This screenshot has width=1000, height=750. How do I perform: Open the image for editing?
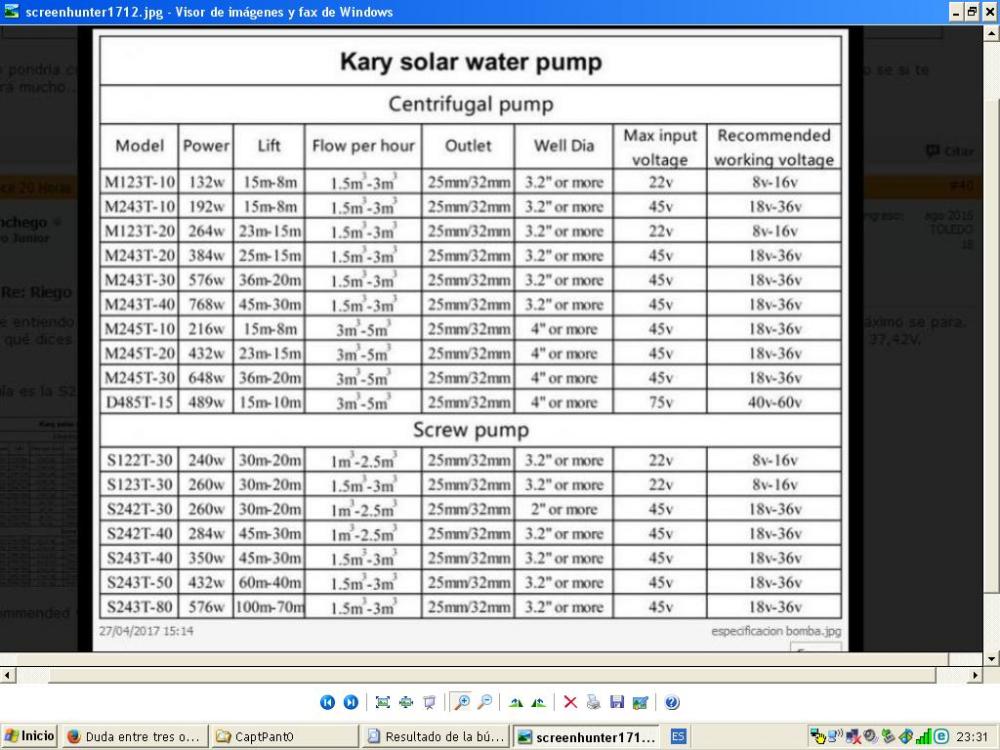(x=640, y=702)
